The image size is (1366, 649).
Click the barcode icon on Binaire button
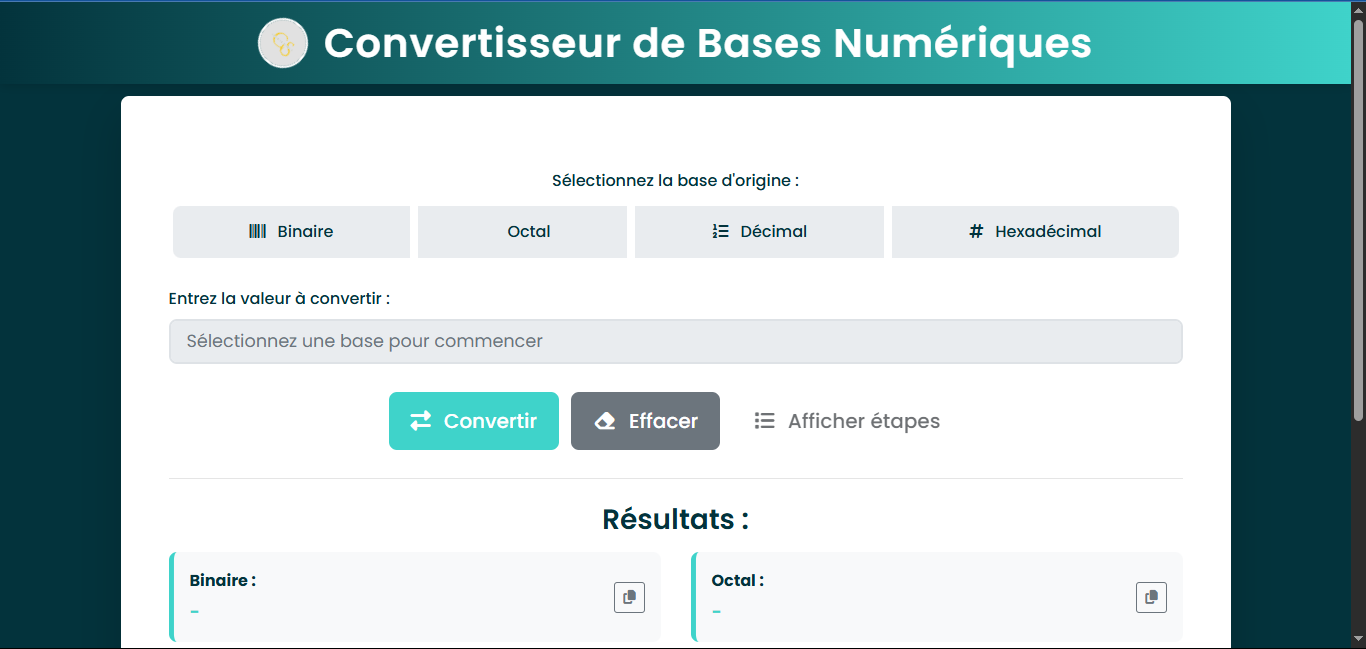click(x=256, y=231)
